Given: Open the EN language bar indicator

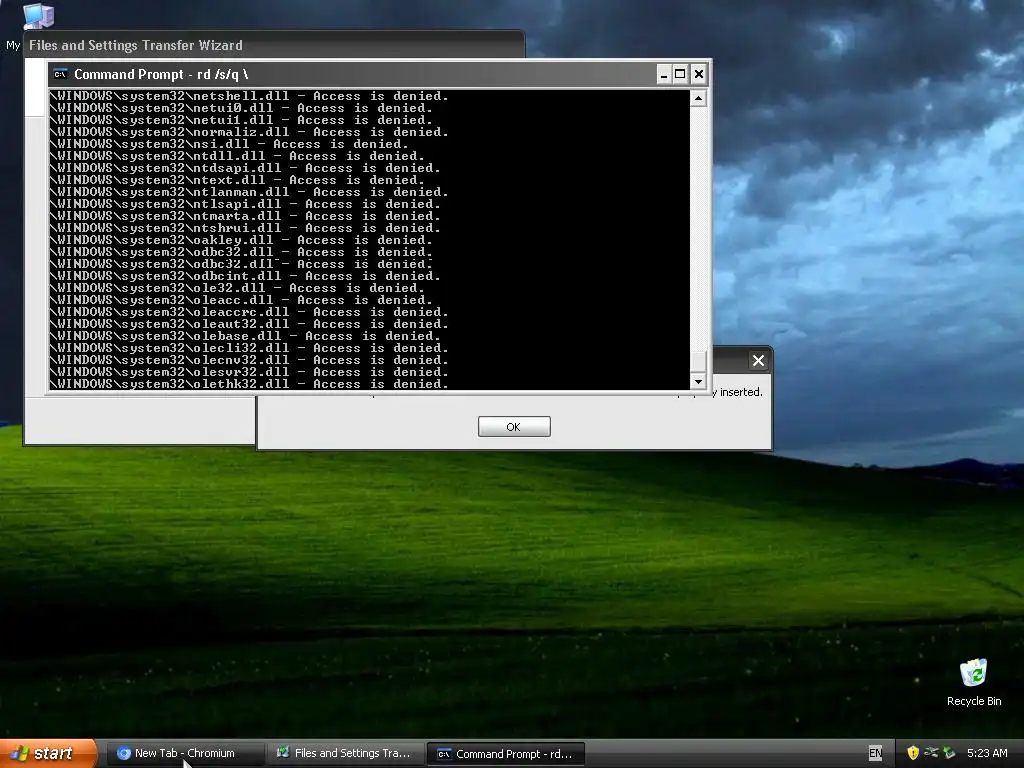Looking at the screenshot, I should [875, 753].
